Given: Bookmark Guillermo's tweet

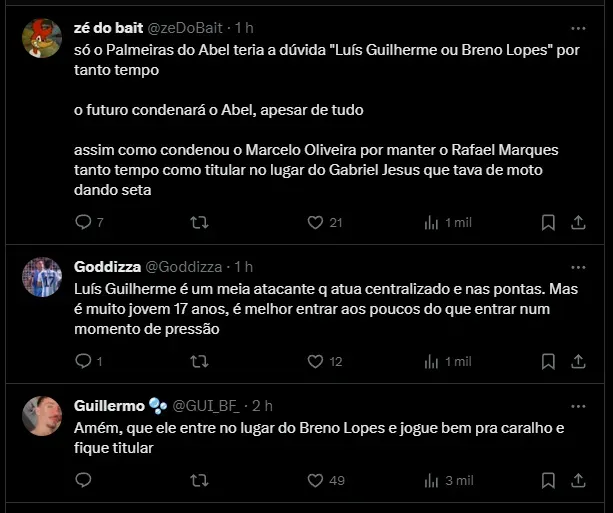Looking at the screenshot, I should pyautogui.click(x=548, y=480).
